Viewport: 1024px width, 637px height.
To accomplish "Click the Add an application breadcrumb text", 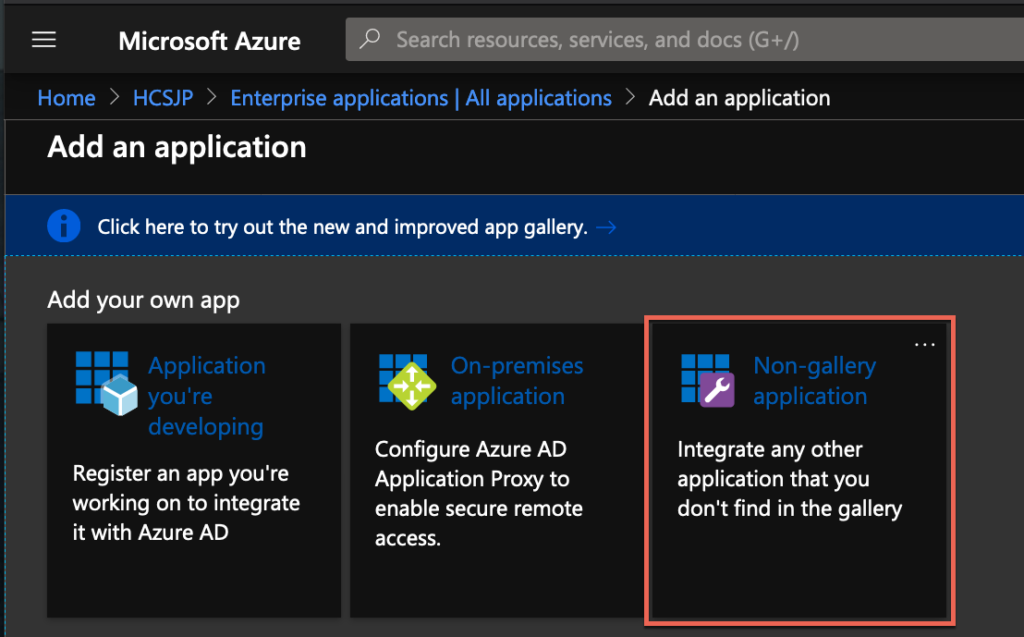I will coord(739,98).
